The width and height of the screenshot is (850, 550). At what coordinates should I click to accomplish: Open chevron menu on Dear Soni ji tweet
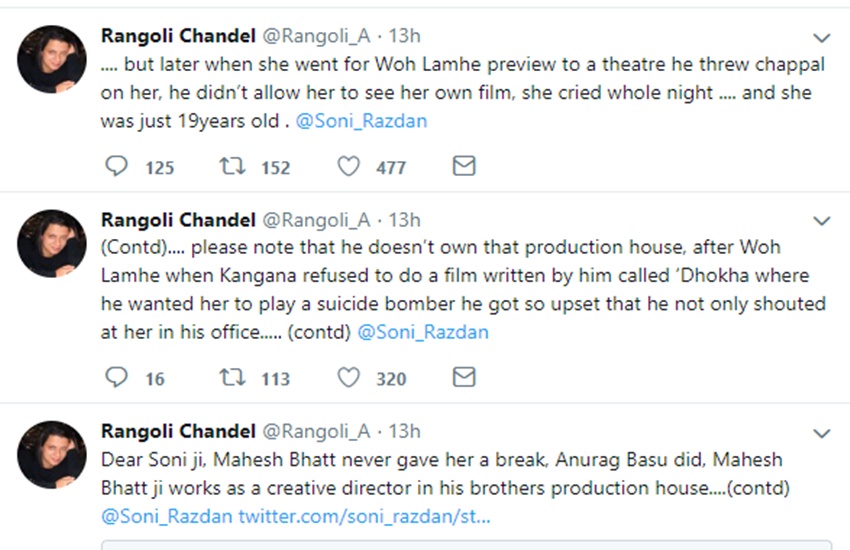coord(822,433)
